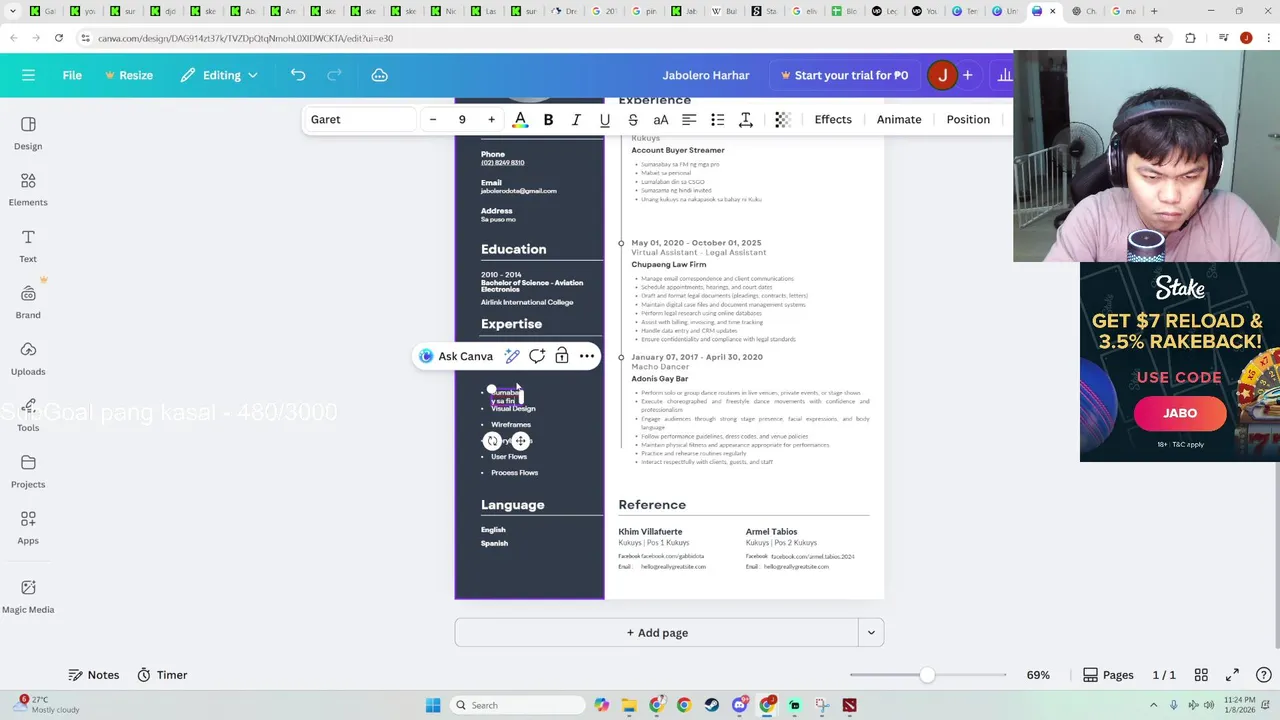The width and height of the screenshot is (1280, 720).
Task: Open the Canva hamburger main menu
Action: point(28,75)
